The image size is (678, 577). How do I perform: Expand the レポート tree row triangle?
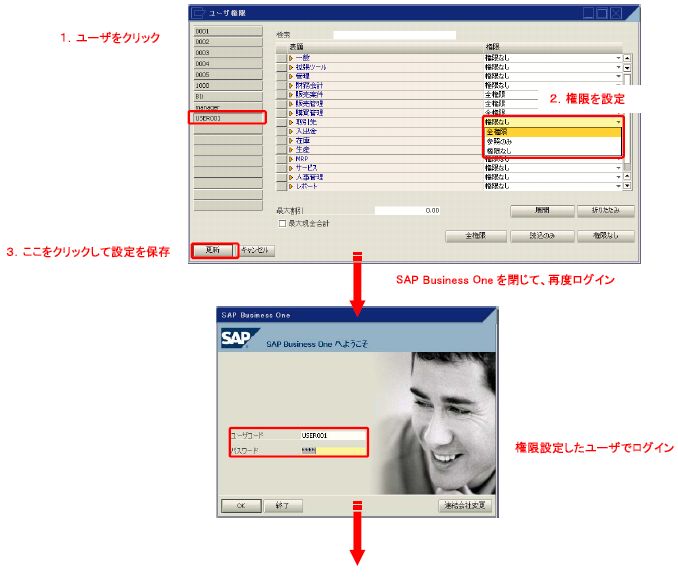tap(291, 186)
